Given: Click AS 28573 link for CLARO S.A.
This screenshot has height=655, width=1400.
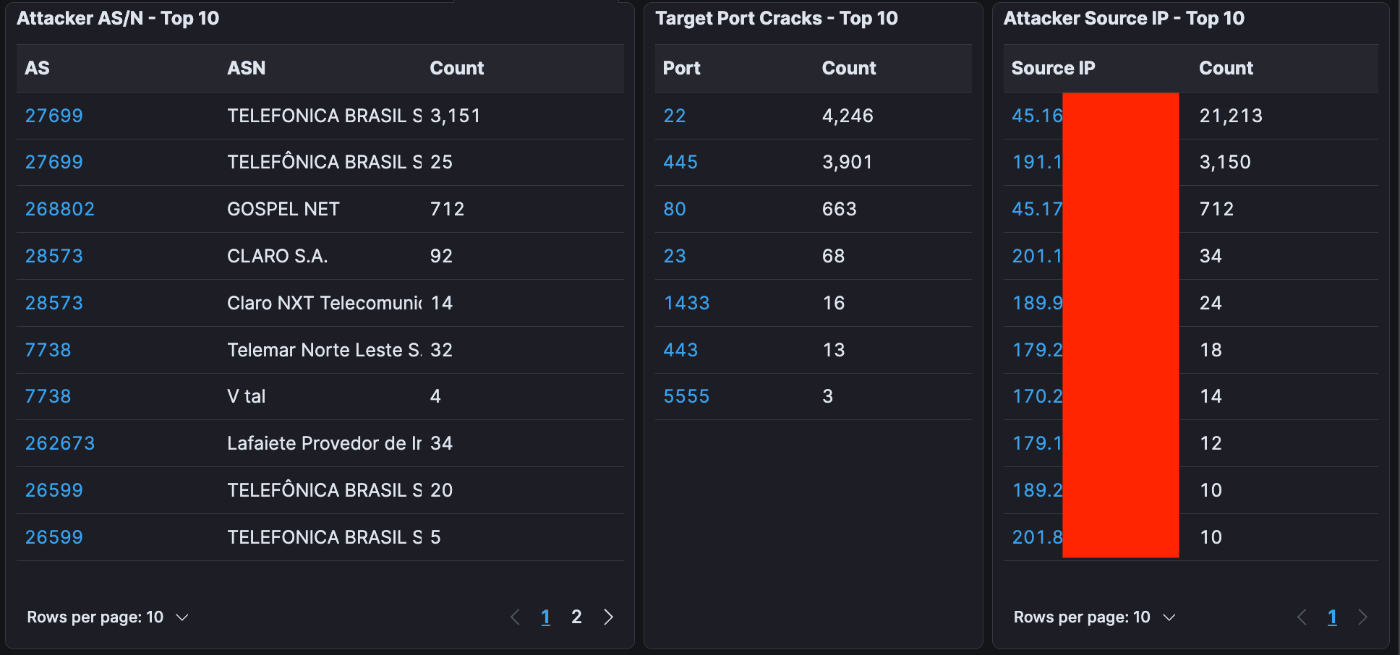Looking at the screenshot, I should [x=54, y=256].
